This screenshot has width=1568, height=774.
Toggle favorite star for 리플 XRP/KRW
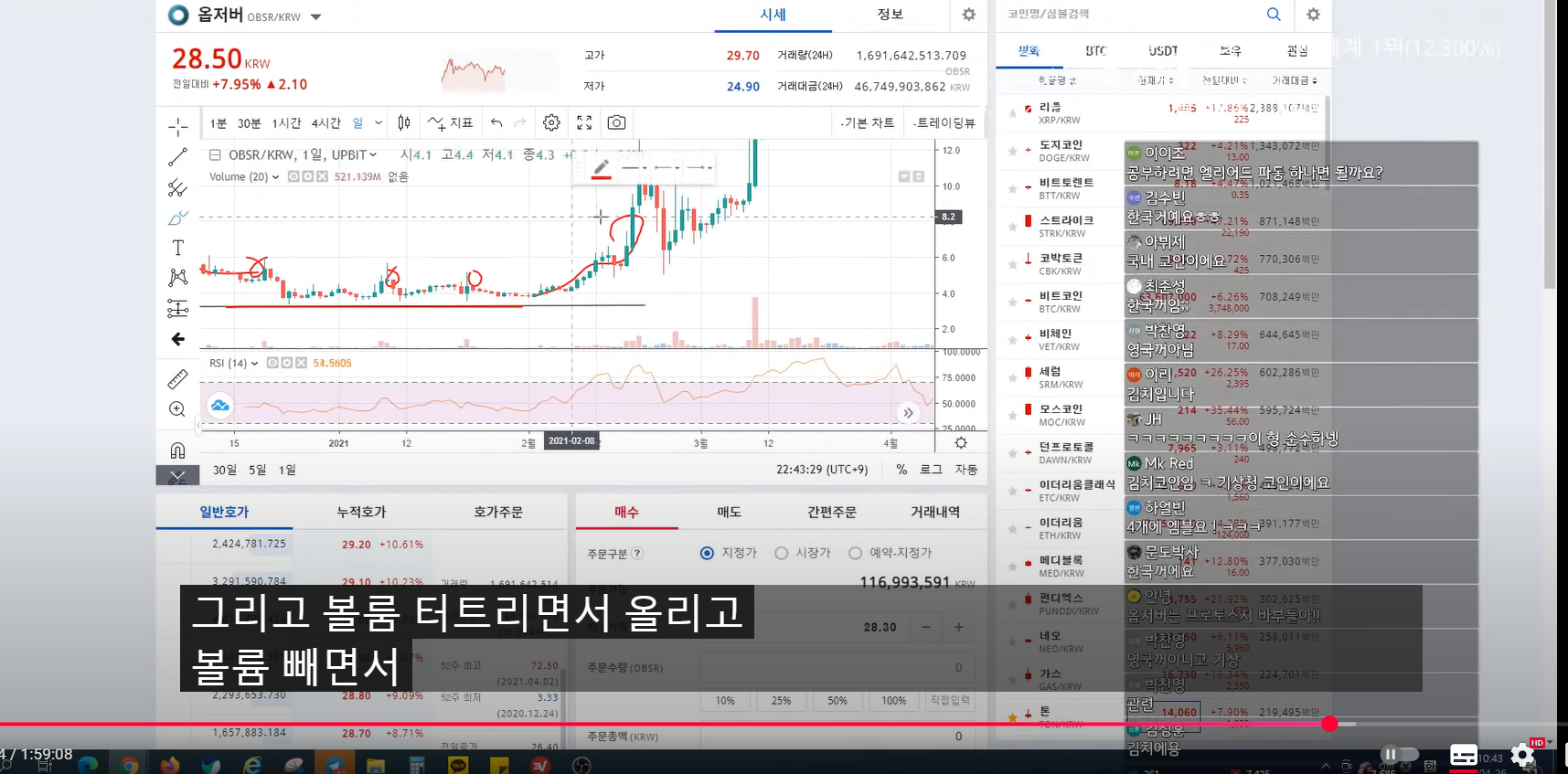(1012, 113)
